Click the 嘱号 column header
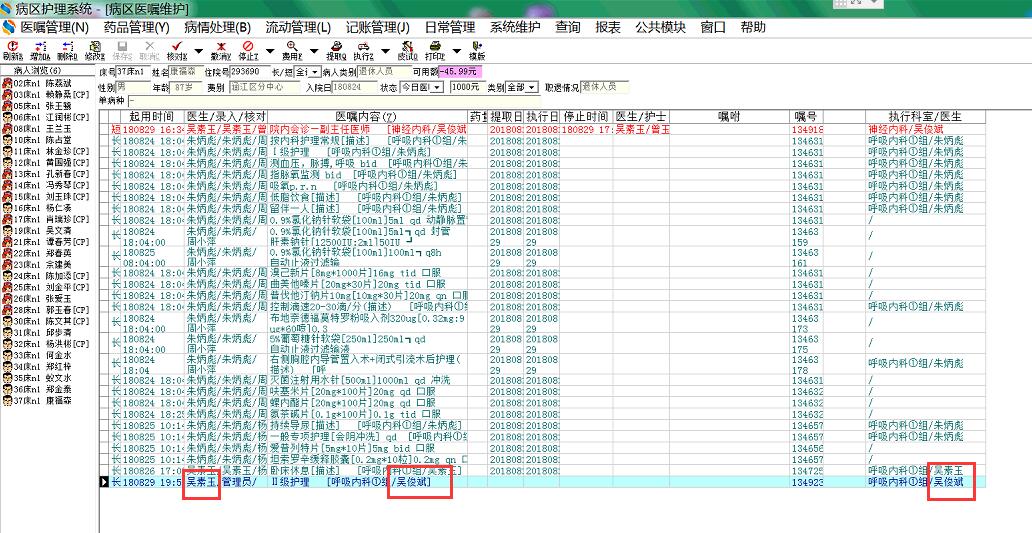This screenshot has width=1032, height=533. pos(806,116)
